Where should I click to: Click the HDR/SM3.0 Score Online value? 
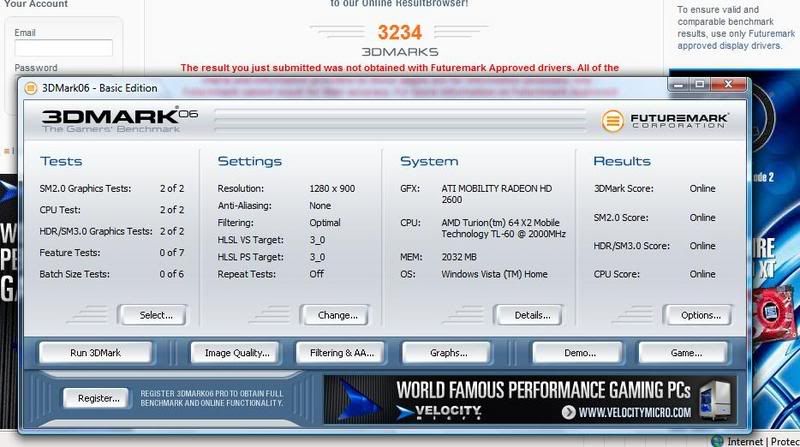702,245
